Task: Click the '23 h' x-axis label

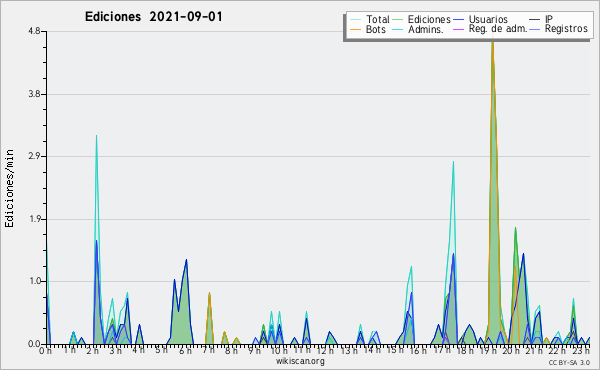Action: tap(580, 350)
